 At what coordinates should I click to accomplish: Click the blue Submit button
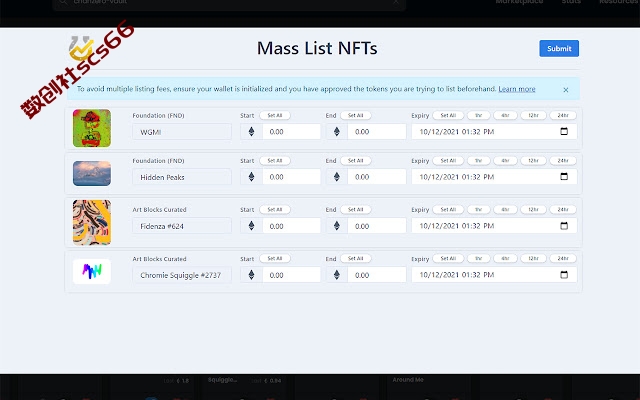(559, 49)
